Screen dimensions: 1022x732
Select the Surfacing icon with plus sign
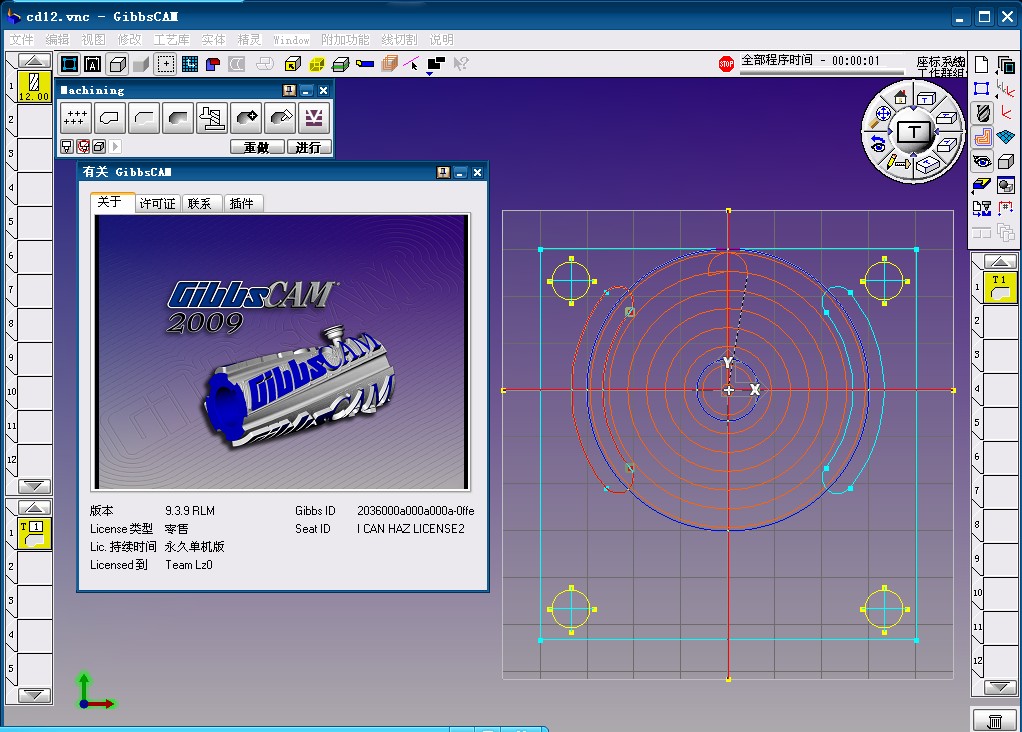(246, 117)
